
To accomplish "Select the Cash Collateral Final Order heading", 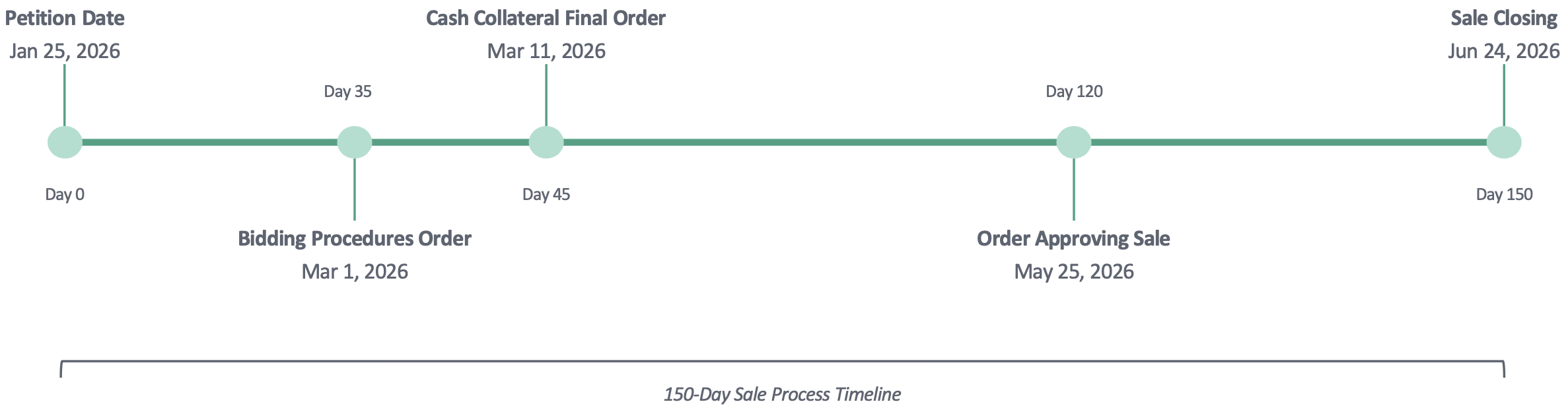I will [x=546, y=18].
